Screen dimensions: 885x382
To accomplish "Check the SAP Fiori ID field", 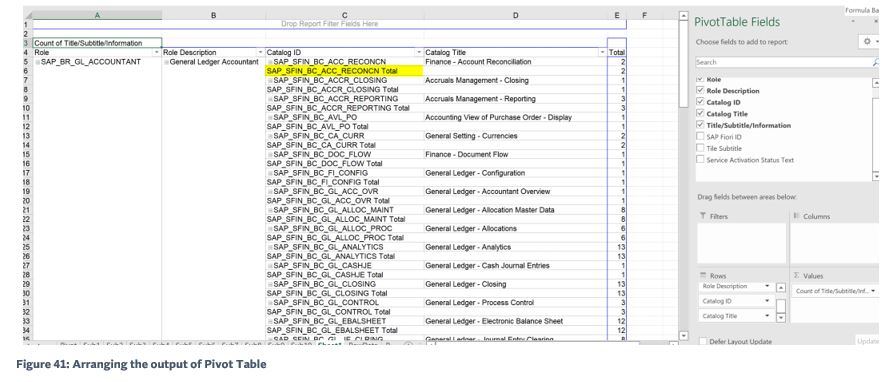I will pyautogui.click(x=700, y=137).
